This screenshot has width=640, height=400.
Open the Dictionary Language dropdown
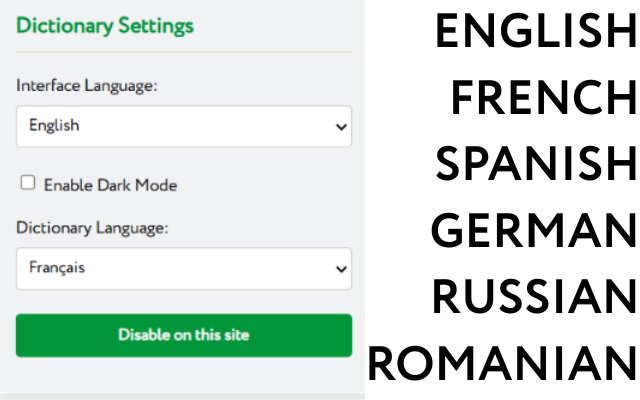[x=184, y=268]
